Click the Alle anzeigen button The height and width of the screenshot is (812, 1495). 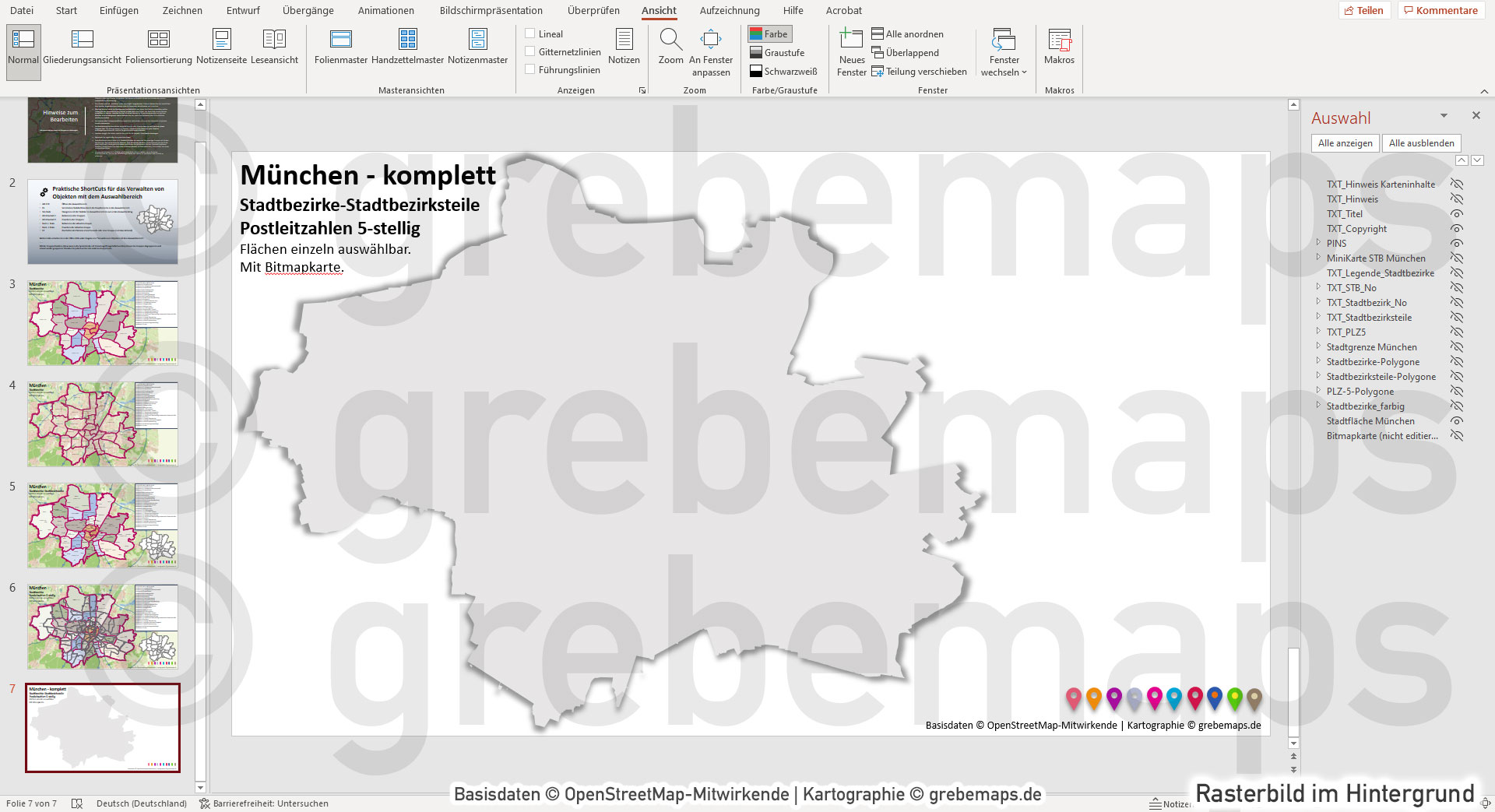coord(1345,142)
